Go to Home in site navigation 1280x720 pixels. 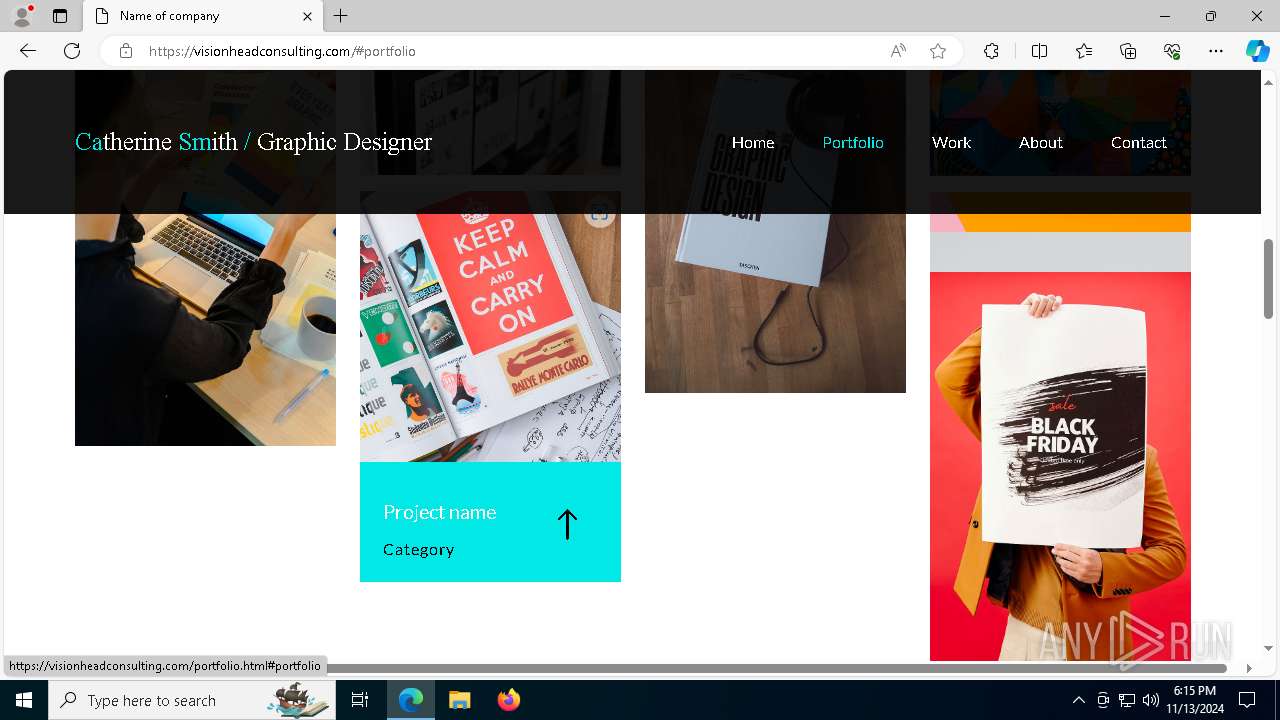(753, 142)
